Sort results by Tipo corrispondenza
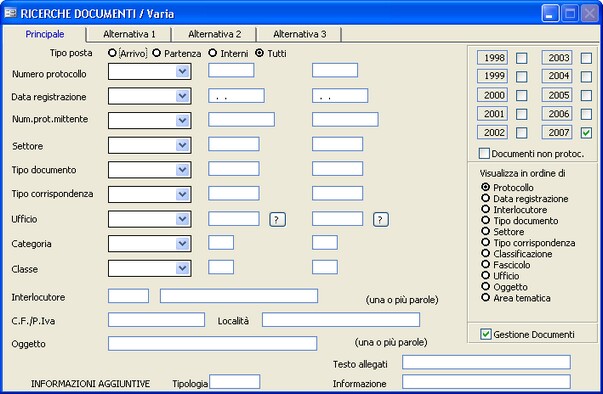 coord(486,242)
